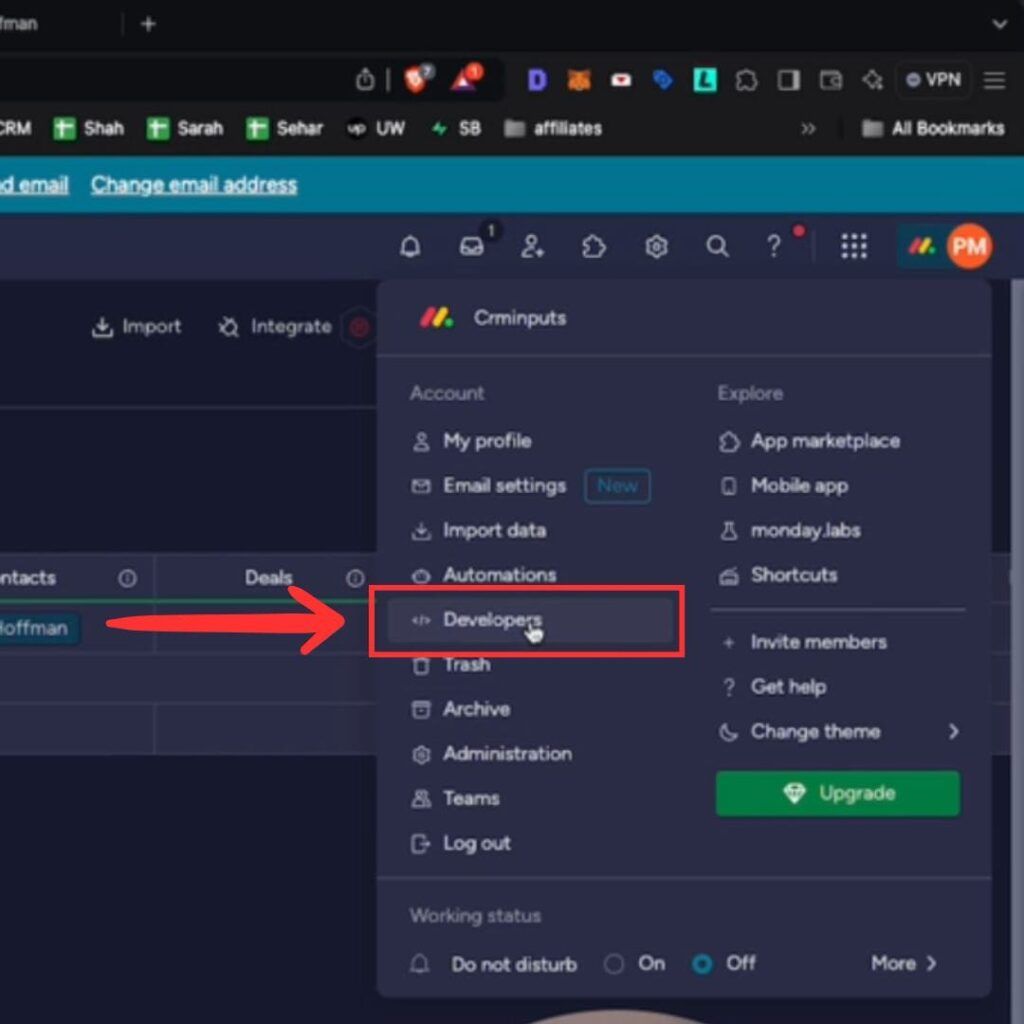Open Archive
The image size is (1024, 1024).
(460, 709)
